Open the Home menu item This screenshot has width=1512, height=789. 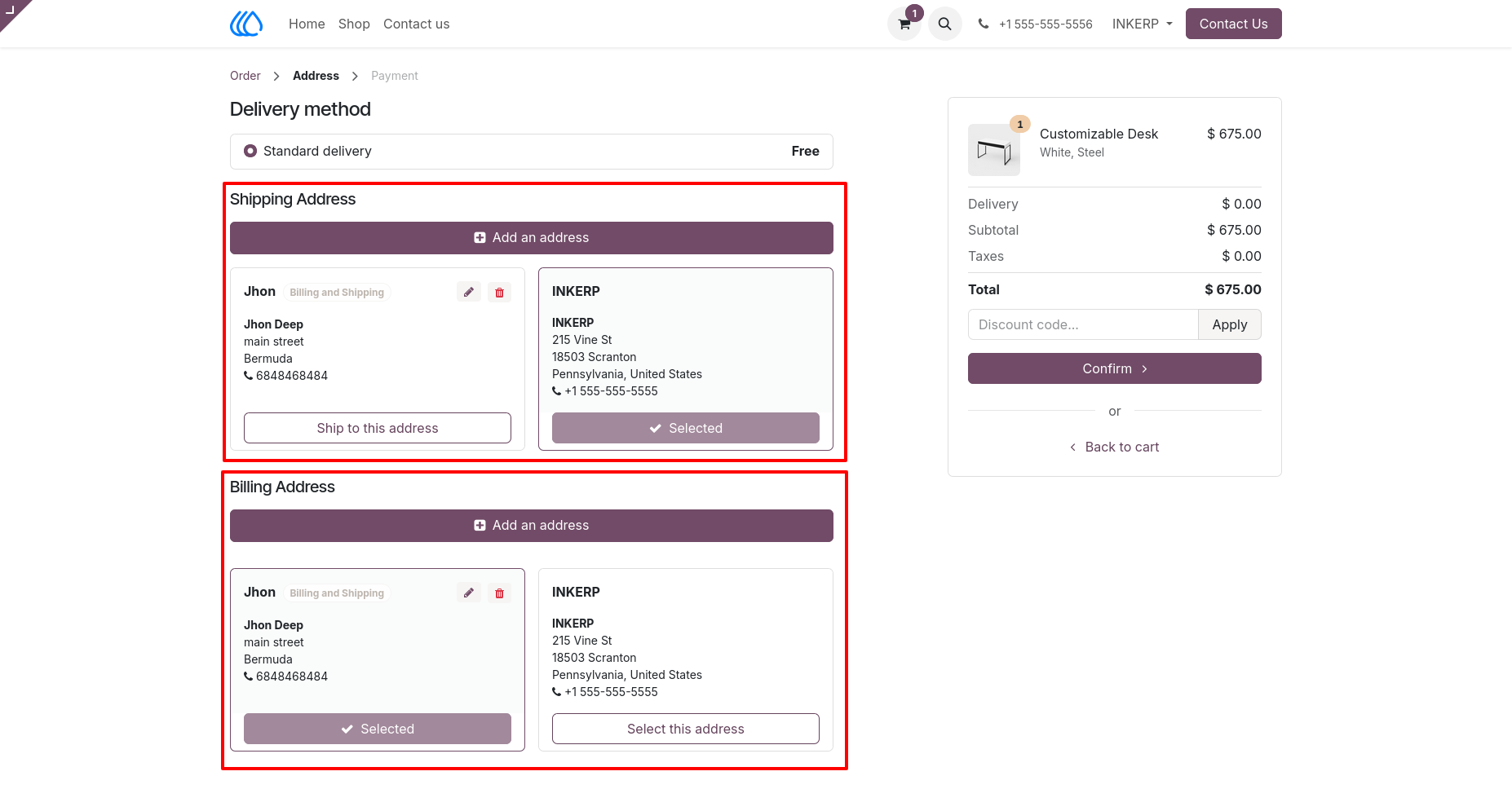(307, 24)
